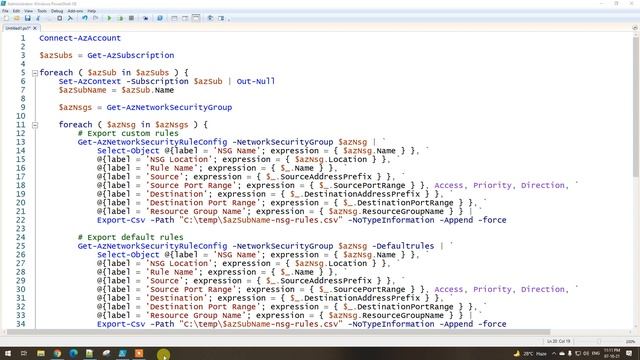This screenshot has height=360, width=640.
Task: Click the Redo toolbar icon
Action: pyautogui.click(x=95, y=18)
